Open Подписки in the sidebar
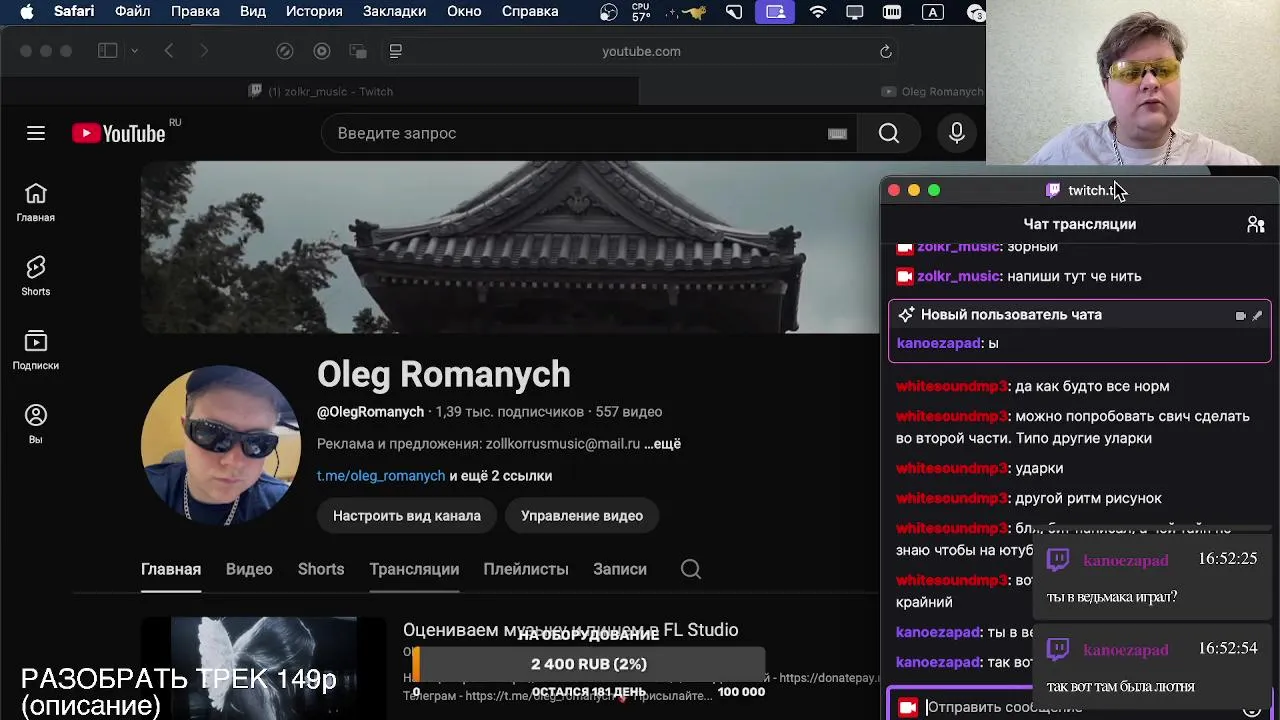Image resolution: width=1280 pixels, height=720 pixels. coord(36,350)
